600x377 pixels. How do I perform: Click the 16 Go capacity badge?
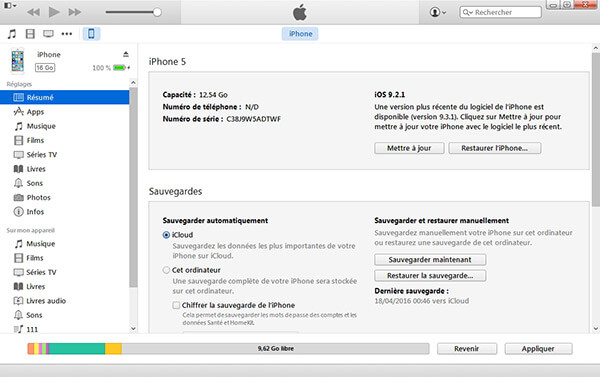pyautogui.click(x=45, y=68)
